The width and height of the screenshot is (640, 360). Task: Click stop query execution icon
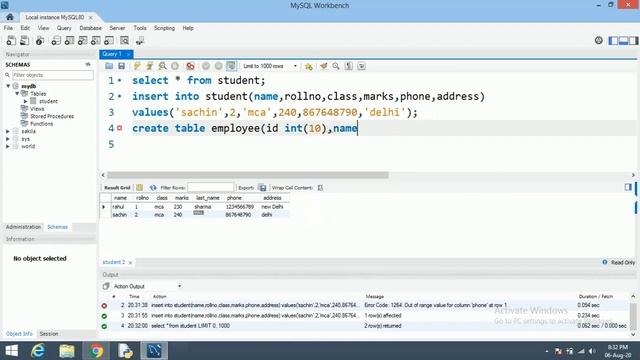click(x=175, y=66)
